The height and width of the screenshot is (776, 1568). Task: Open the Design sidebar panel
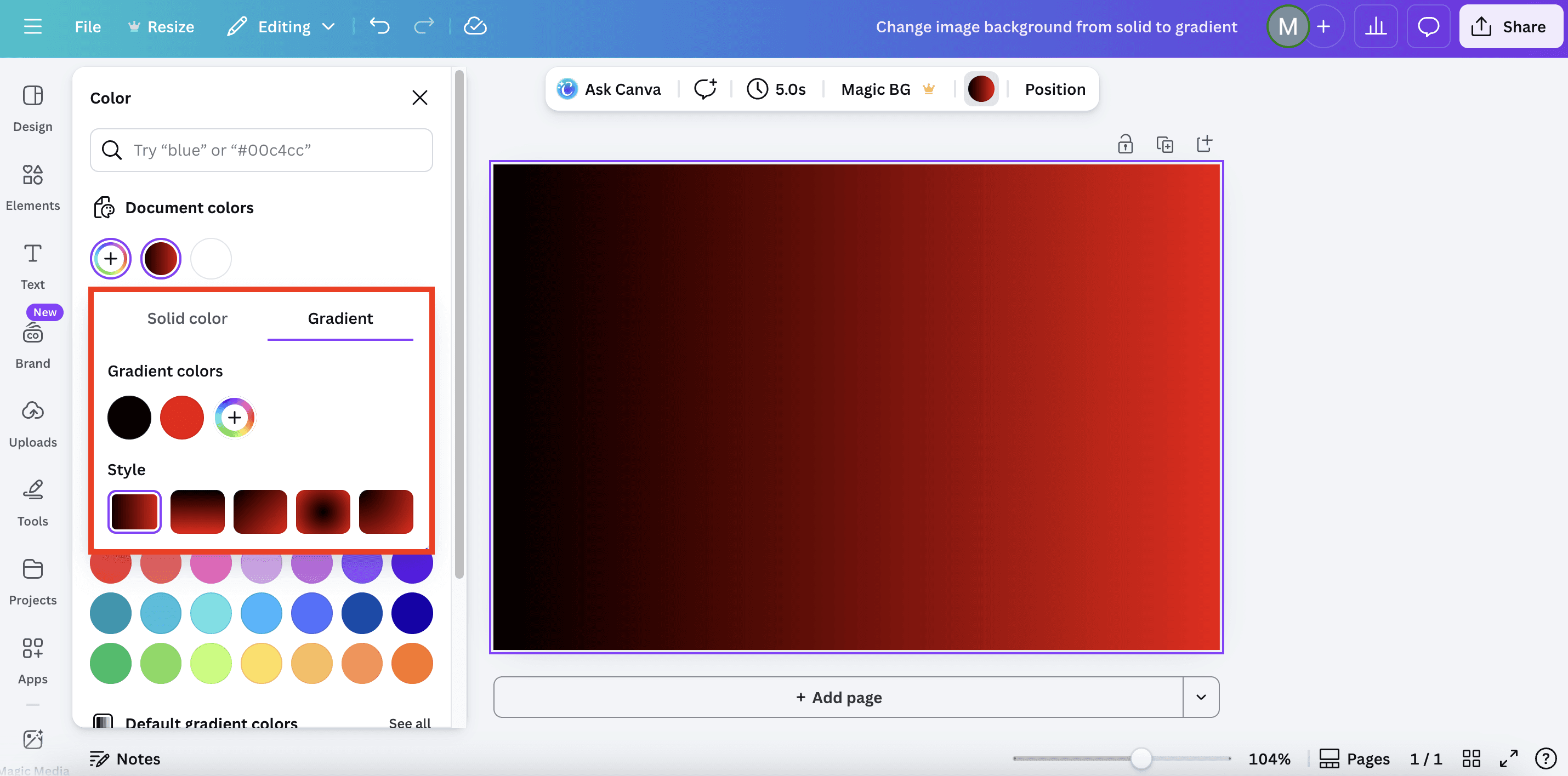(x=33, y=109)
